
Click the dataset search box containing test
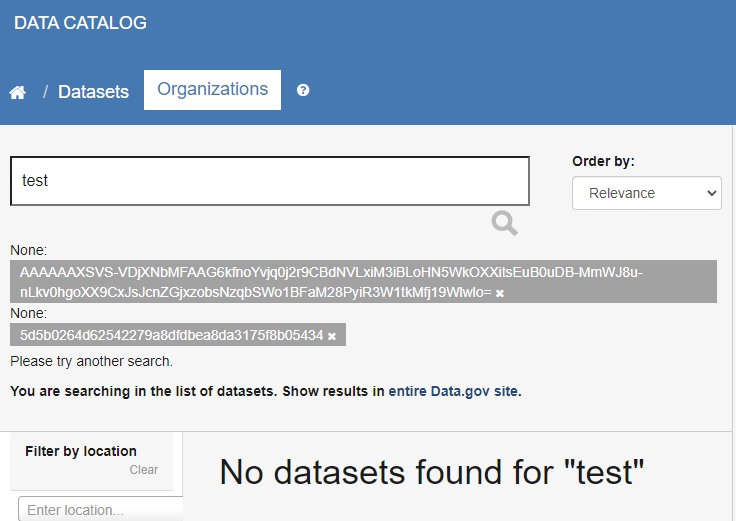pos(270,181)
